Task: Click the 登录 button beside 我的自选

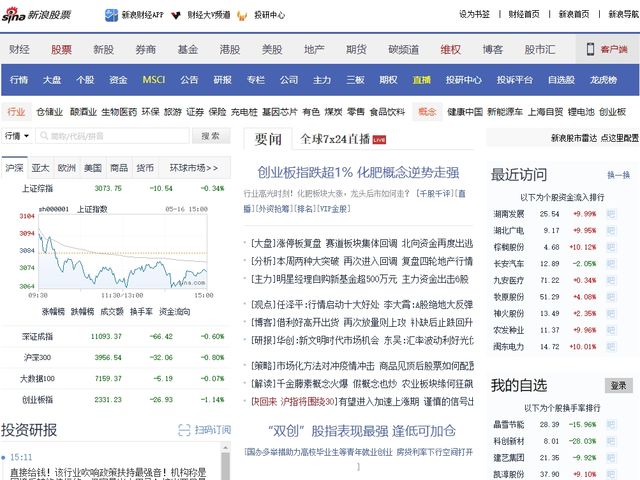Action: [618, 385]
